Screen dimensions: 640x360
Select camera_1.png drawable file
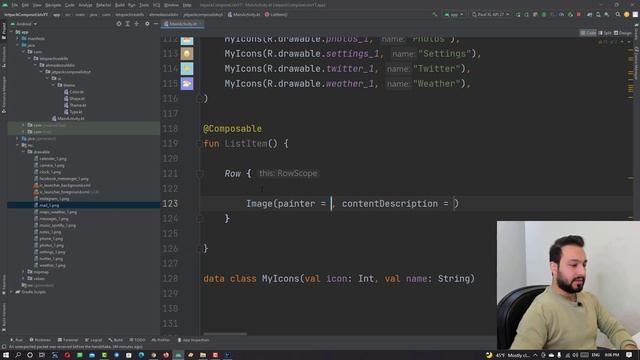(49, 165)
